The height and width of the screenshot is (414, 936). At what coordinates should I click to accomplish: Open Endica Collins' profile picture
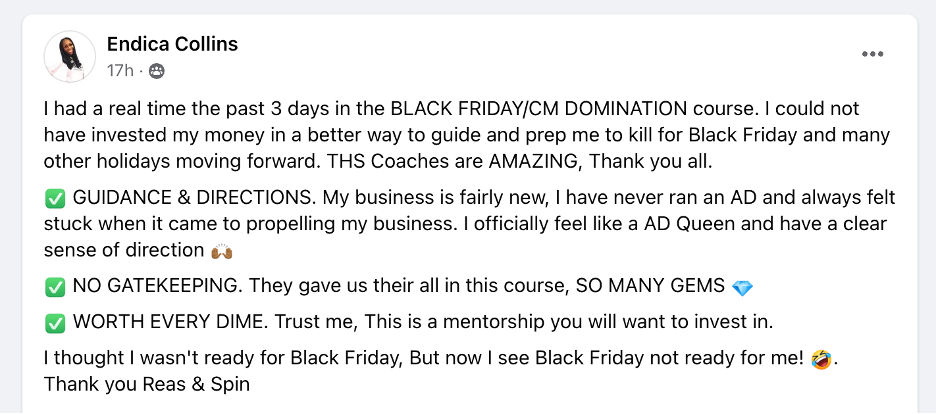point(70,57)
